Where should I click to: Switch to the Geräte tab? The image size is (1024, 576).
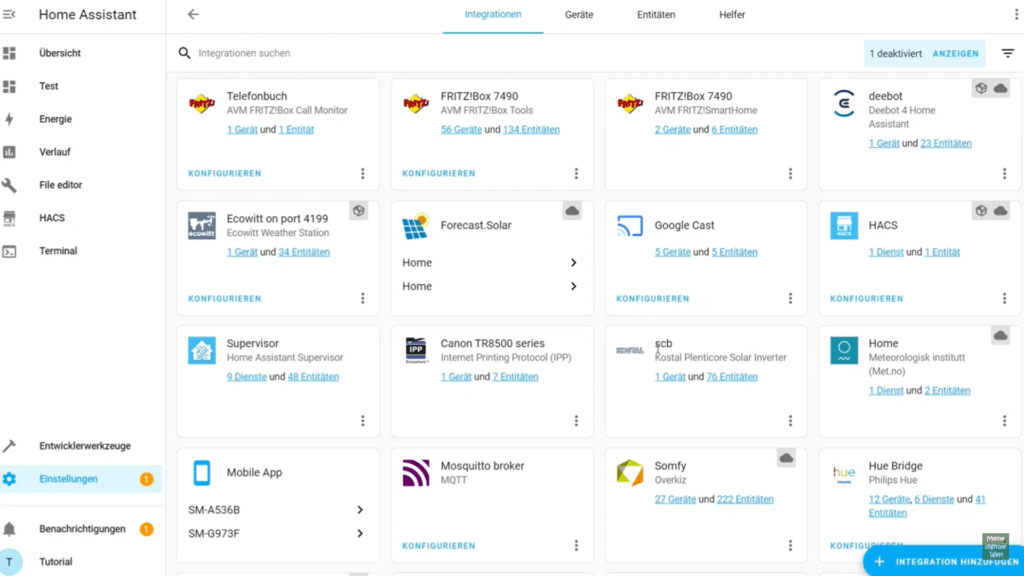[x=579, y=15]
